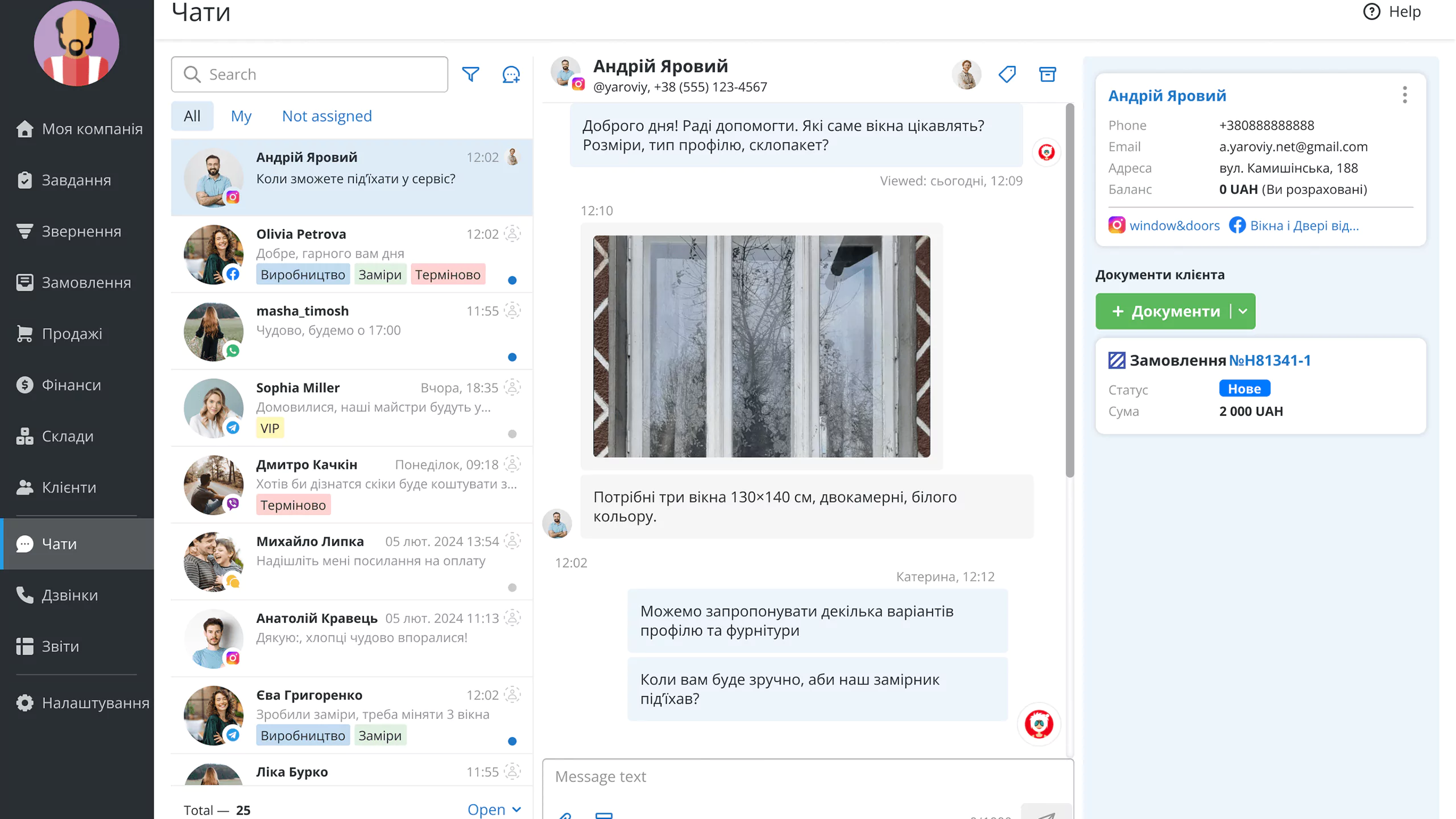
Task: Click the Нове status badge
Action: coord(1244,388)
